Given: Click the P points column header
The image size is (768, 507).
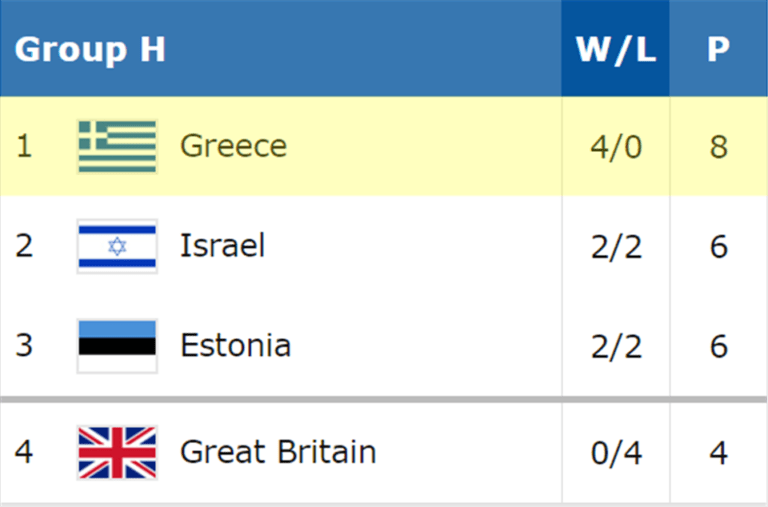Looking at the screenshot, I should tap(718, 49).
